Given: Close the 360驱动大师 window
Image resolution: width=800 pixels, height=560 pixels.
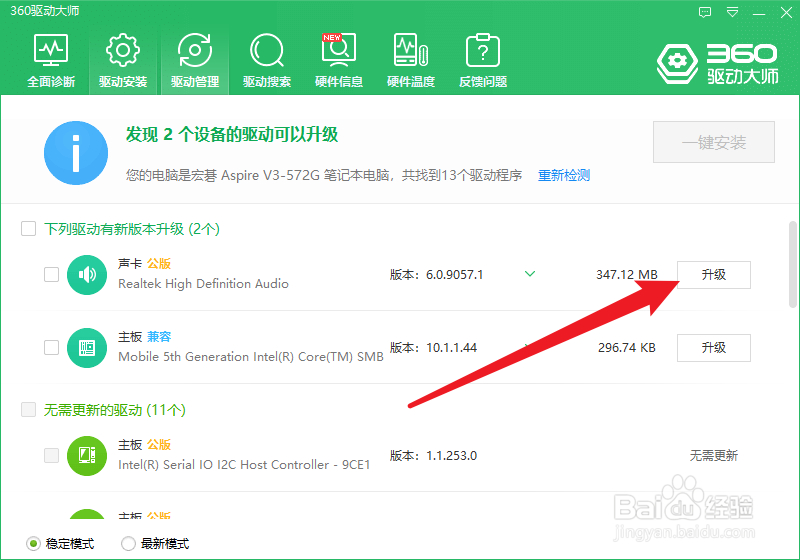Looking at the screenshot, I should pos(786,12).
